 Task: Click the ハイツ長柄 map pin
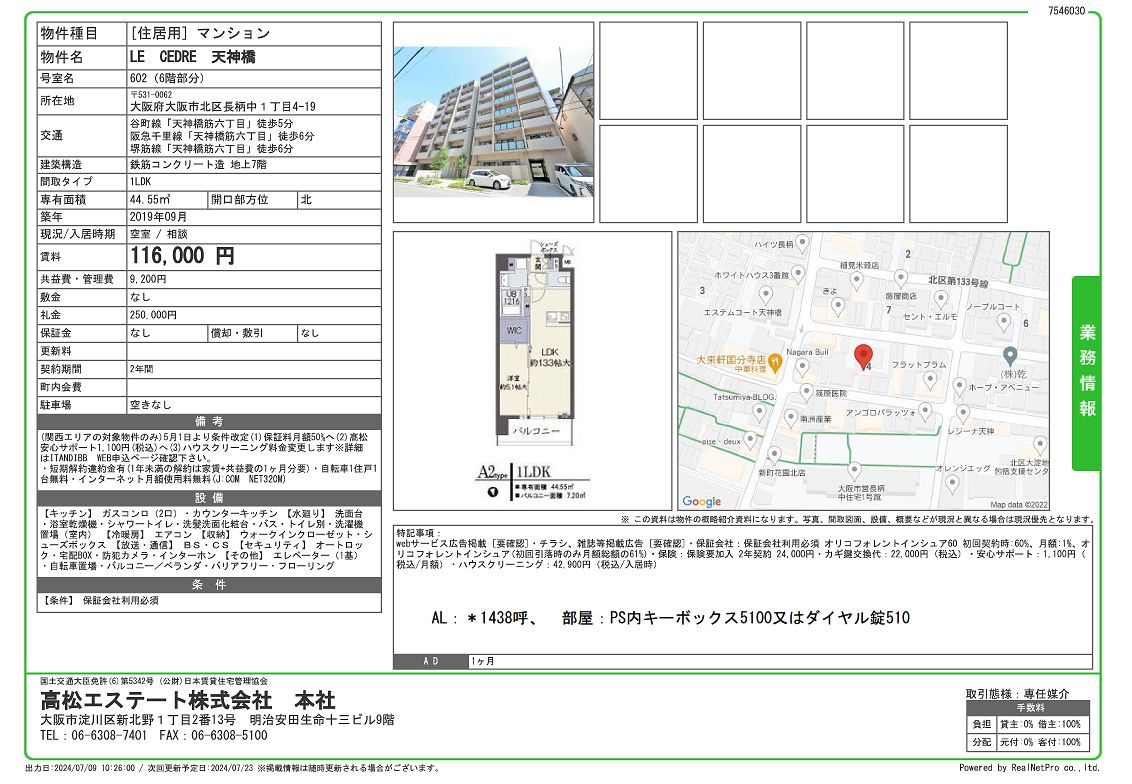click(802, 243)
